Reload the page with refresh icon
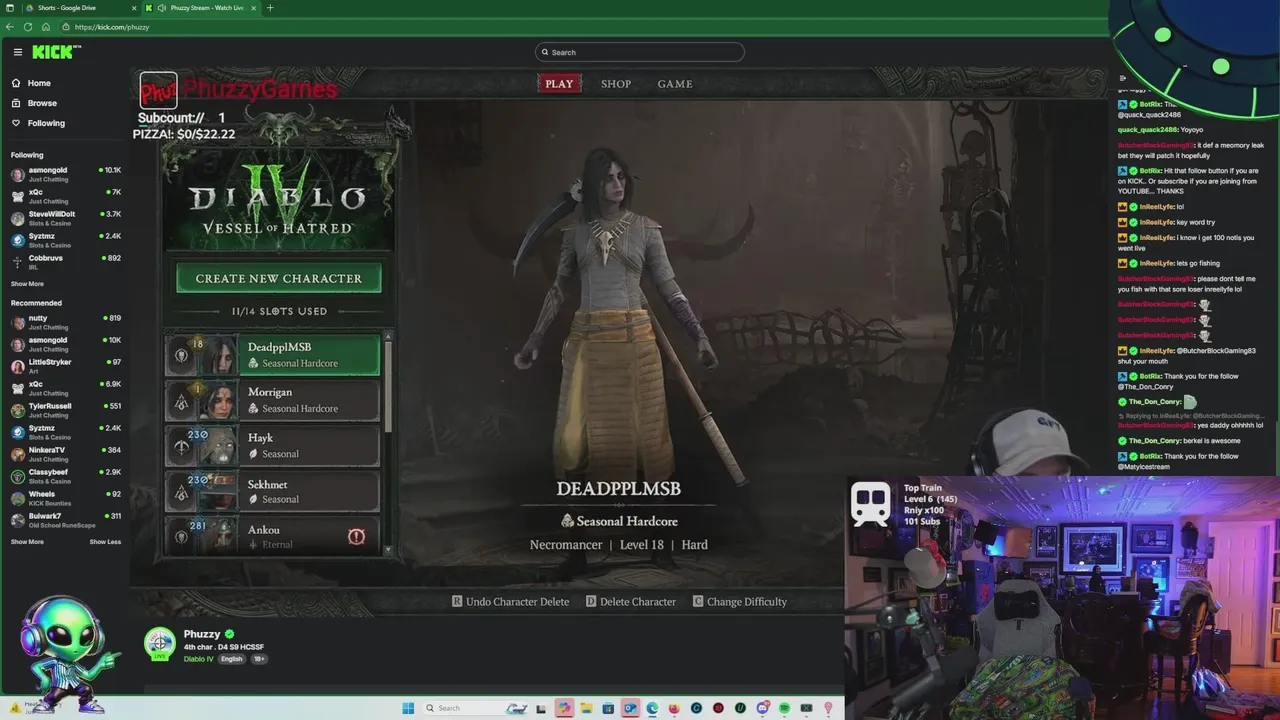Image resolution: width=1280 pixels, height=720 pixels. (28, 27)
